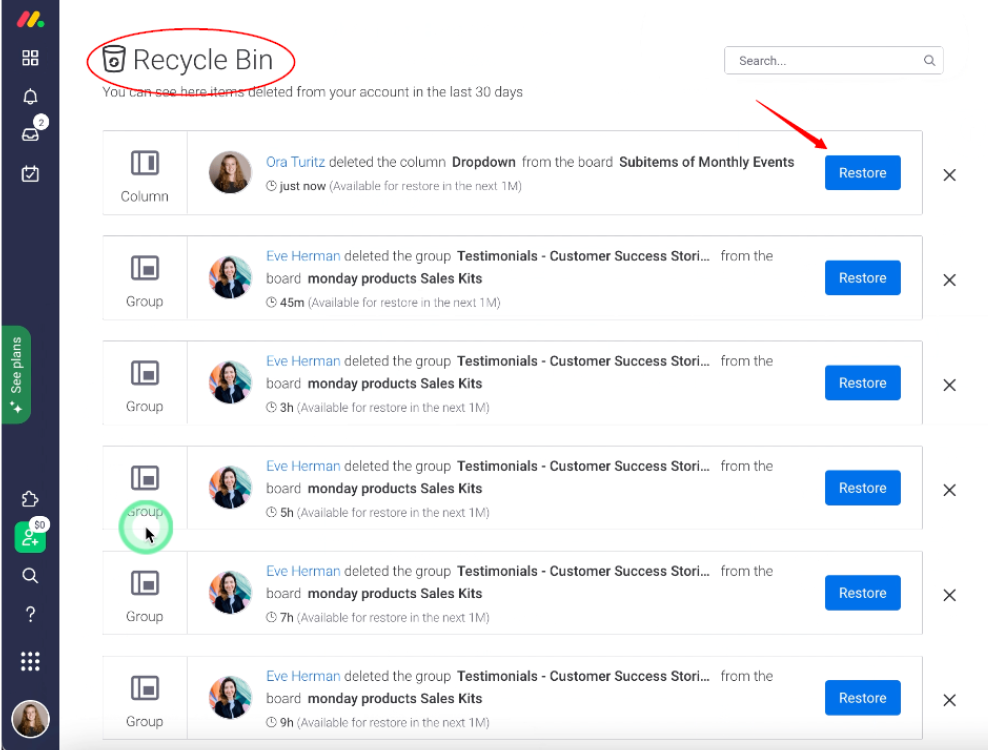Dismiss the Dropdown column entry with X

coord(949,175)
